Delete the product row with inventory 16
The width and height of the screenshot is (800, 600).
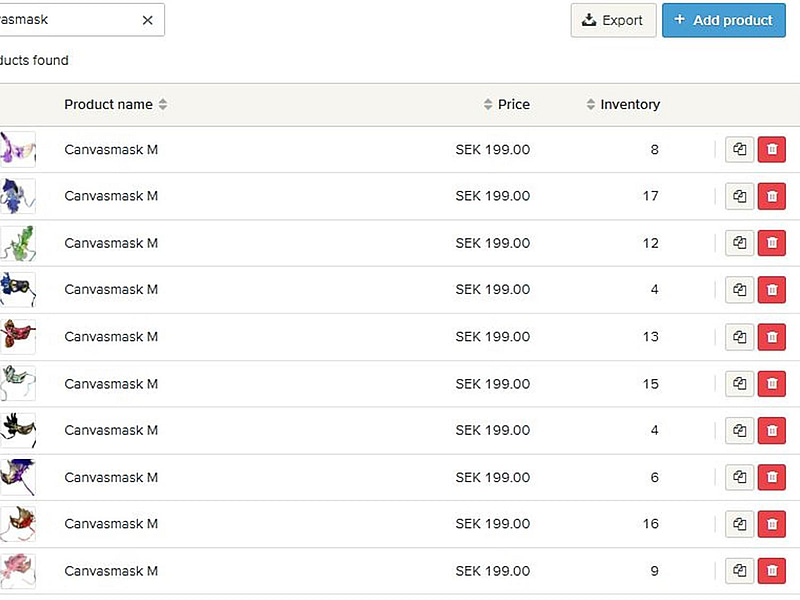point(771,524)
